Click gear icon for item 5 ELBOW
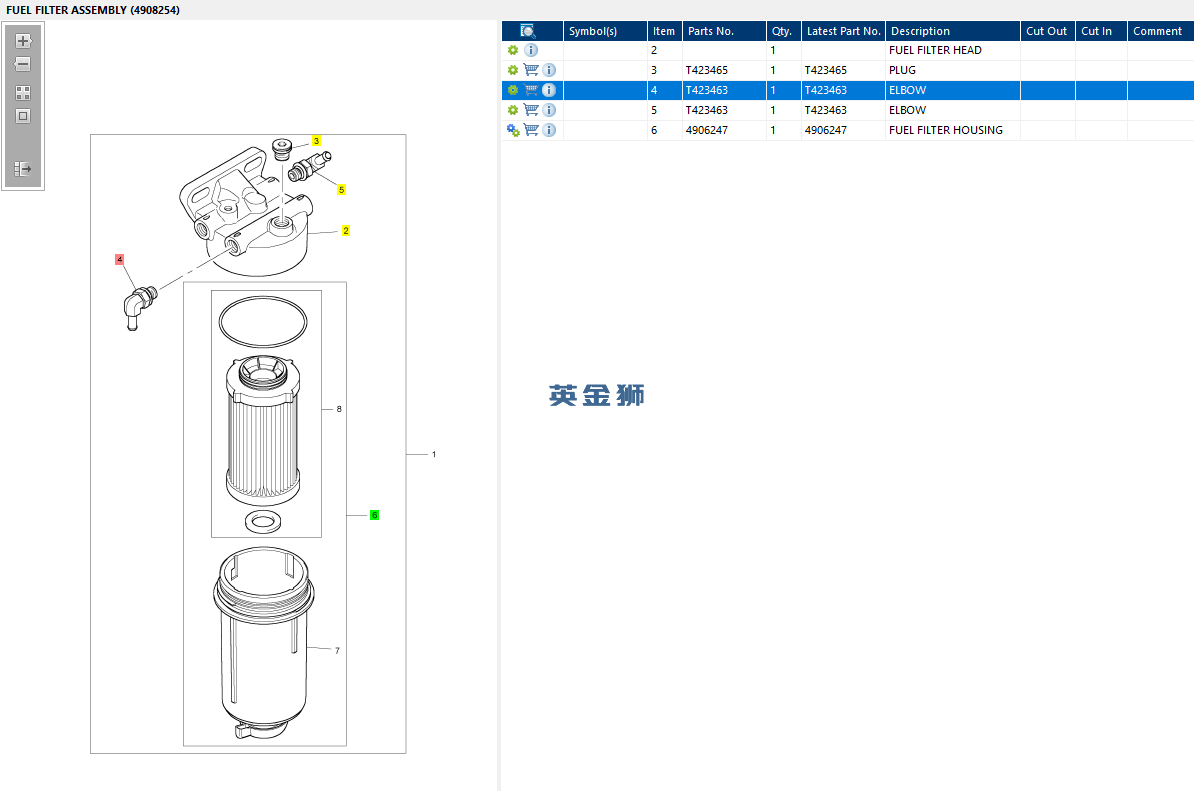Image resolution: width=1194 pixels, height=791 pixels. 513,110
